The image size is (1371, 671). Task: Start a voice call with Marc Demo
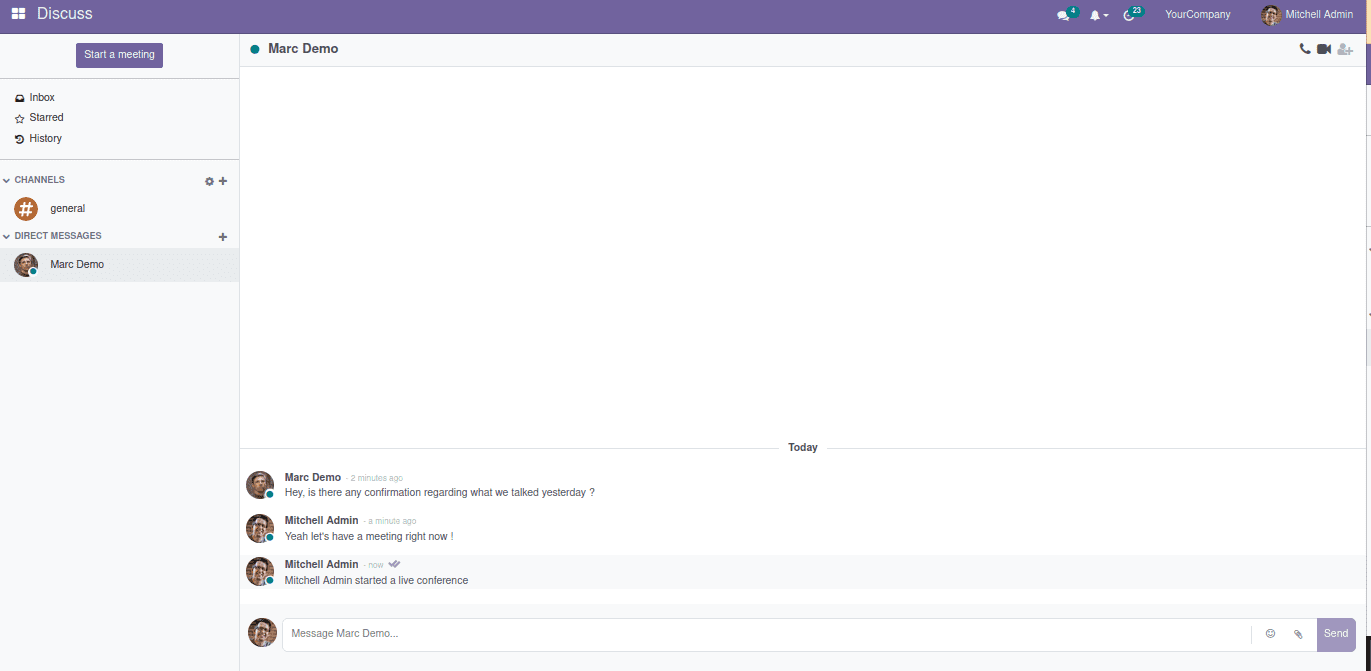[x=1304, y=49]
